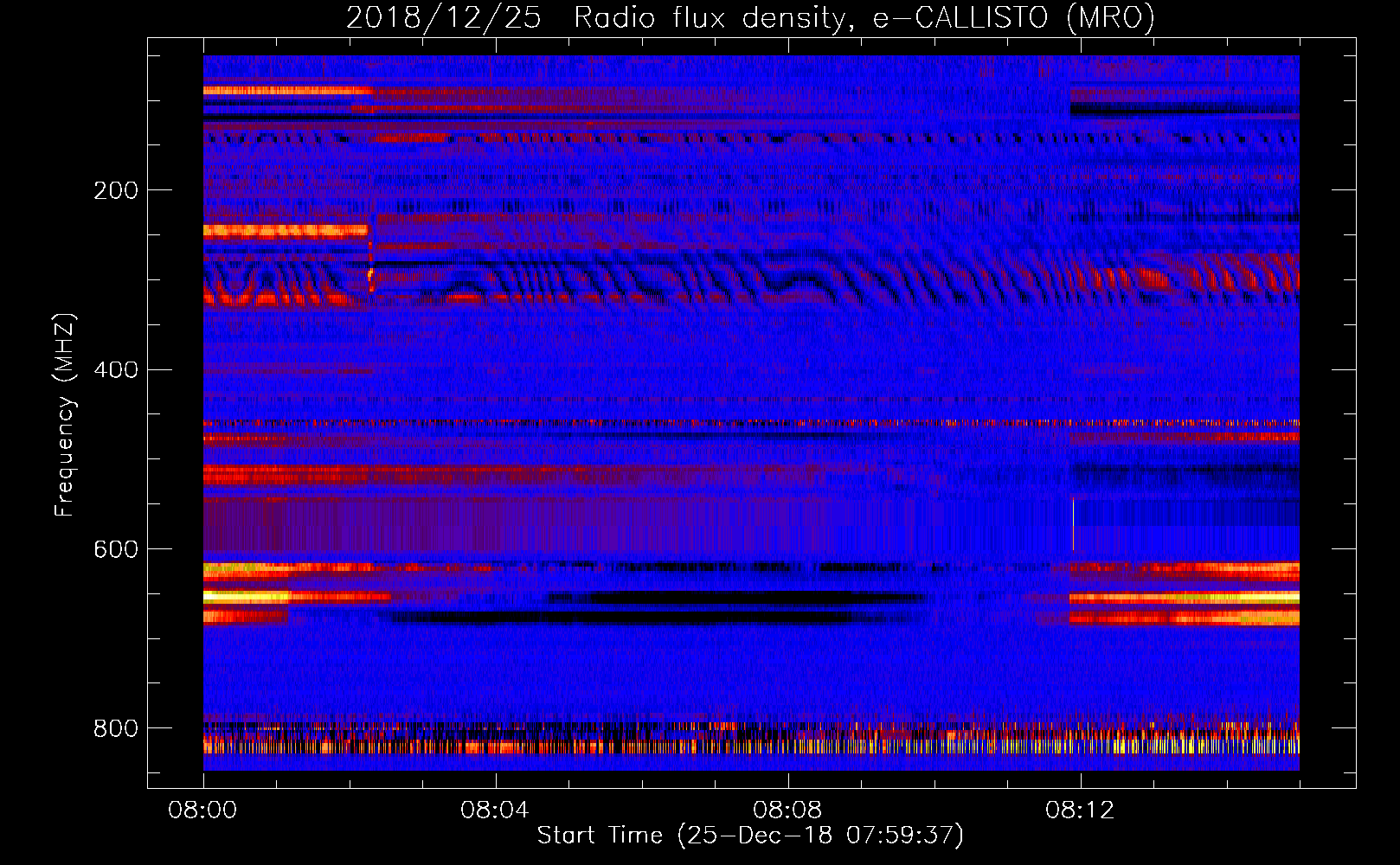Click the 'Start Time (25-Dec-18 07:59:37)' label

(x=750, y=836)
